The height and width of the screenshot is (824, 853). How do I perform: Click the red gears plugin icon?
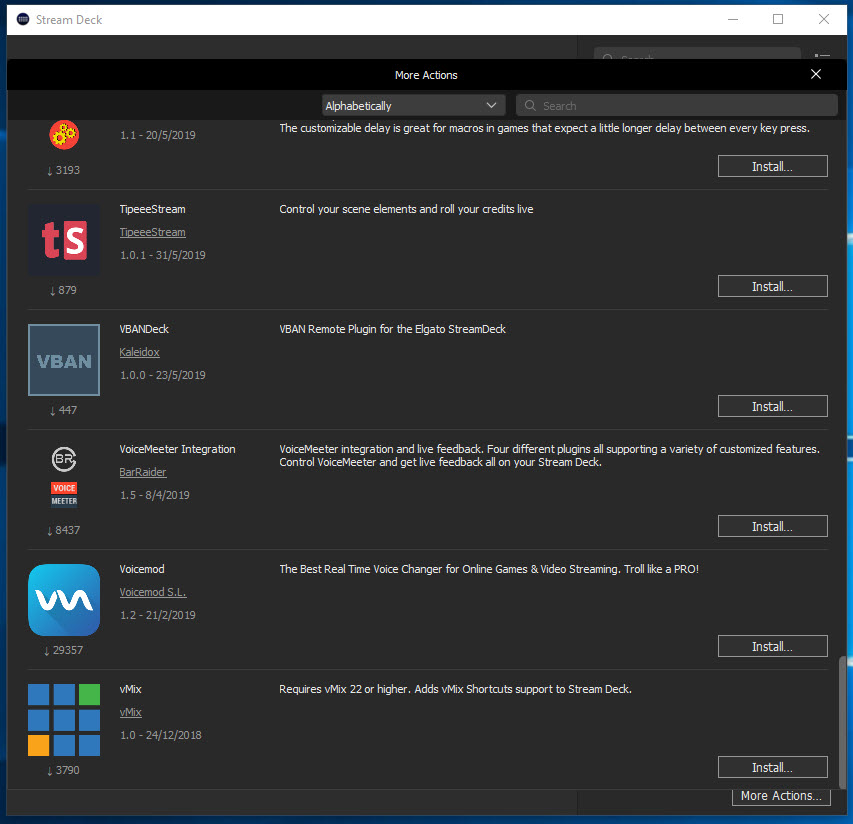[x=64, y=134]
